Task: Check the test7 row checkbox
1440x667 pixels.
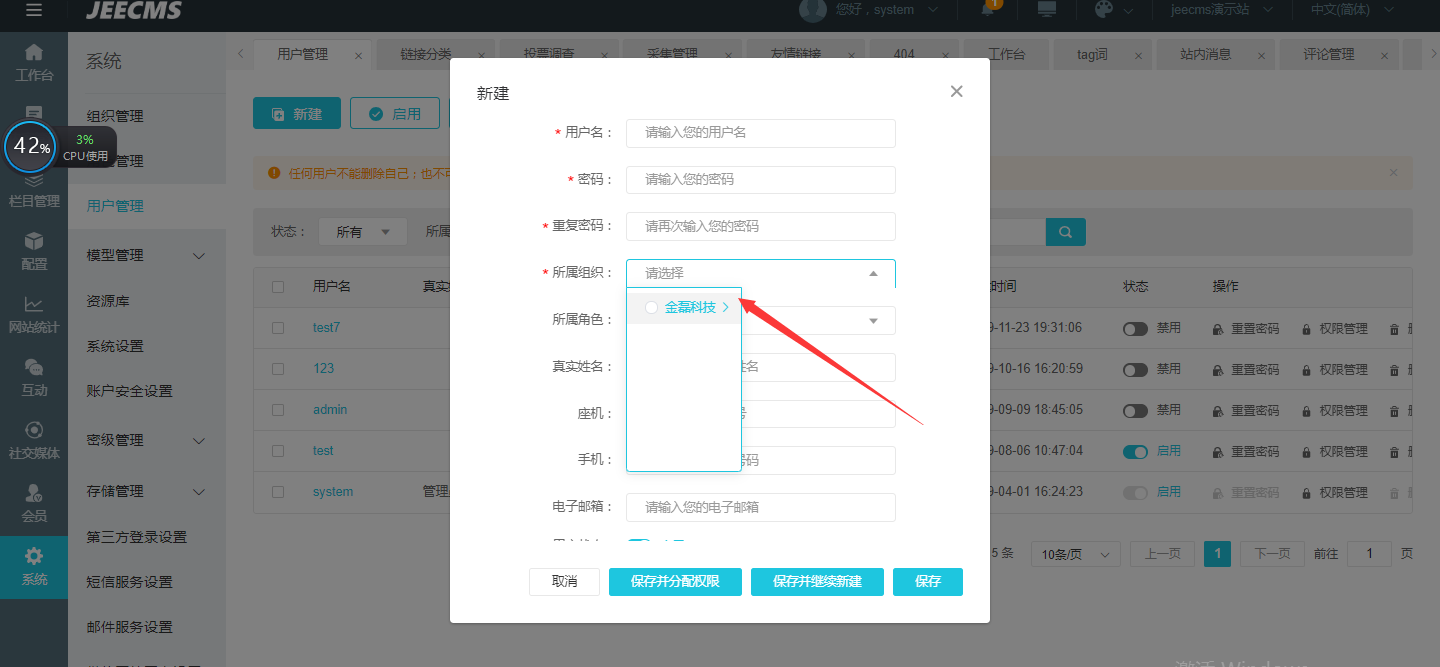Action: point(278,328)
